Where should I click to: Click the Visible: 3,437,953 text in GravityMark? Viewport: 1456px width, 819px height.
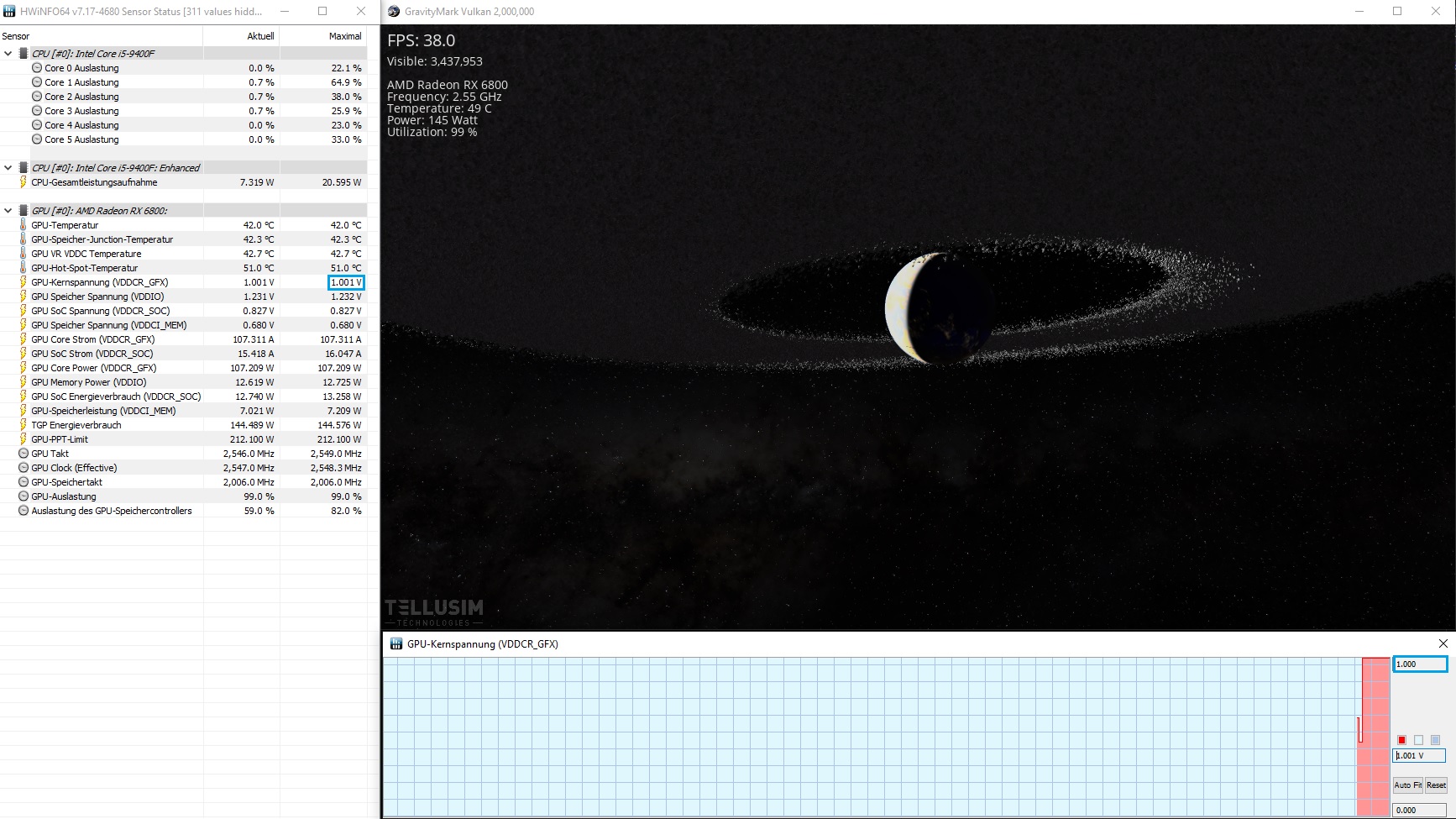pyautogui.click(x=434, y=61)
